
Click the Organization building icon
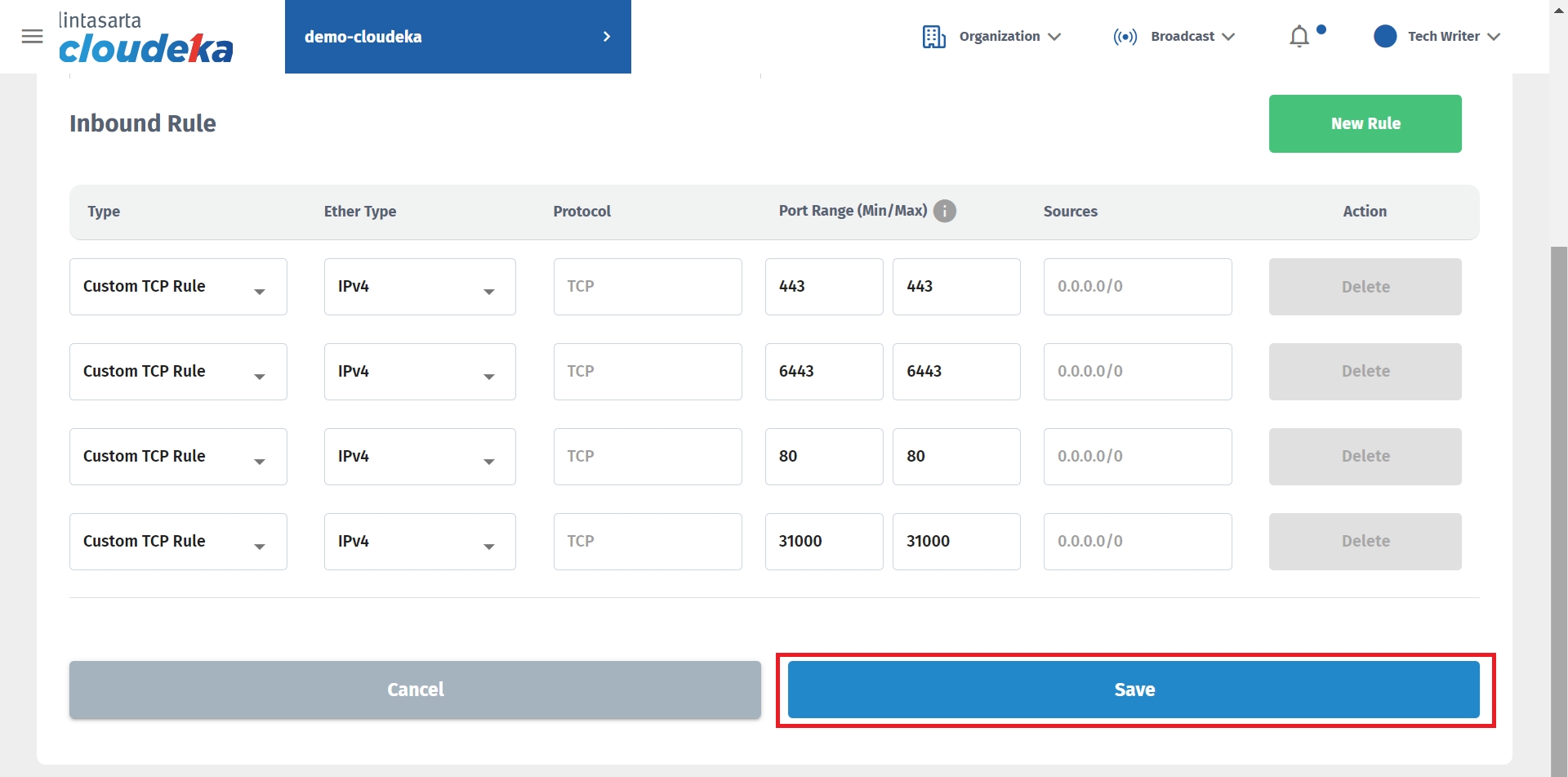(x=933, y=37)
